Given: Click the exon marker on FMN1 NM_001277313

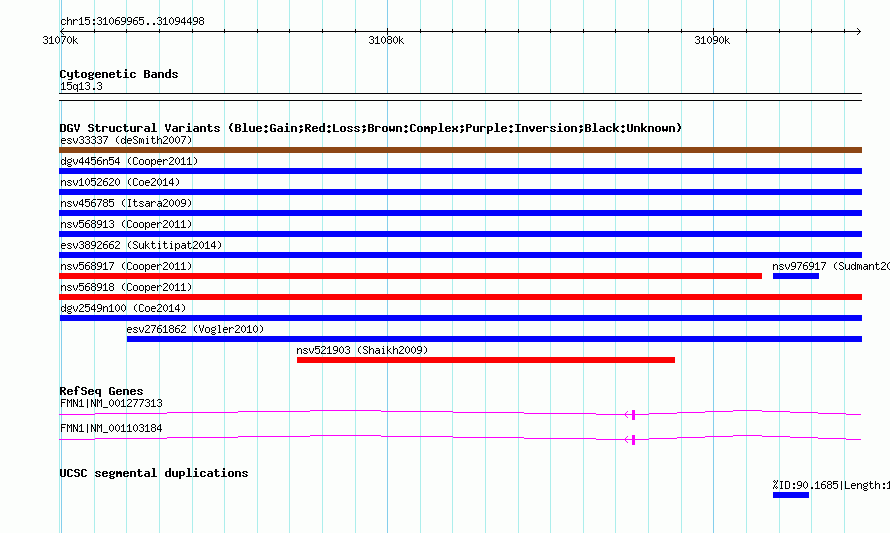Looking at the screenshot, I should pyautogui.click(x=633, y=415).
